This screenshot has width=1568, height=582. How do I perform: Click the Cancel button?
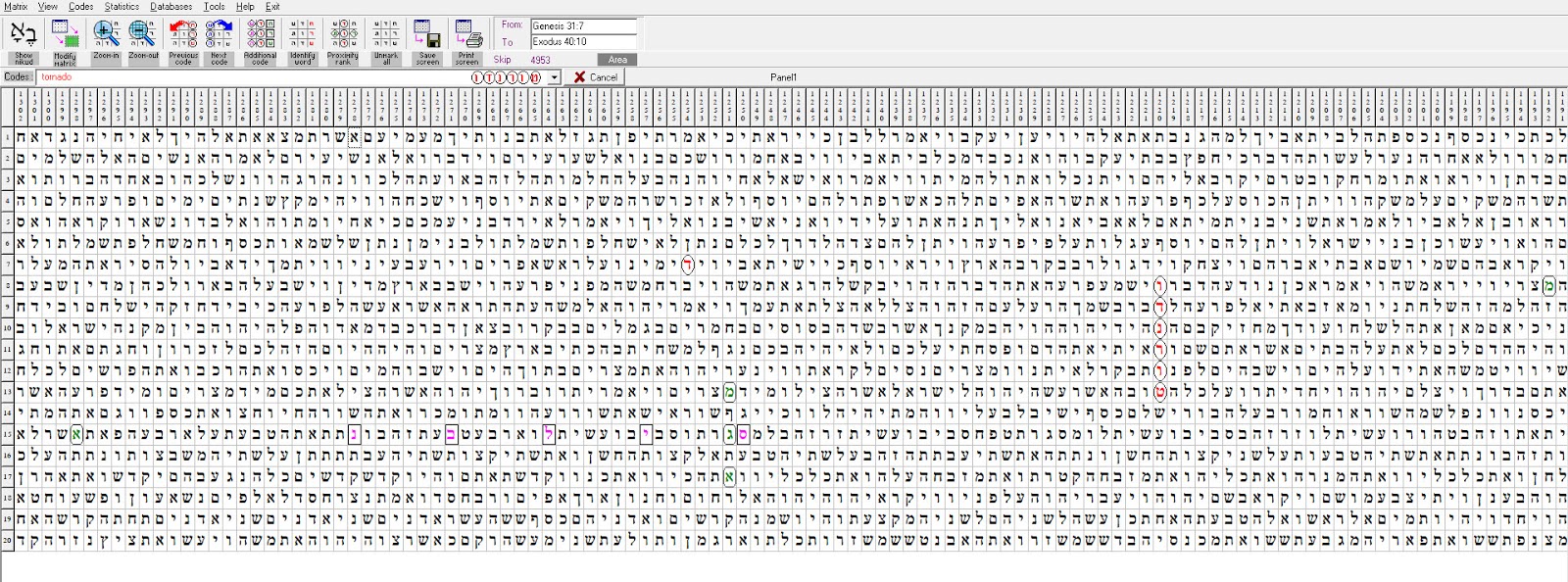point(595,77)
